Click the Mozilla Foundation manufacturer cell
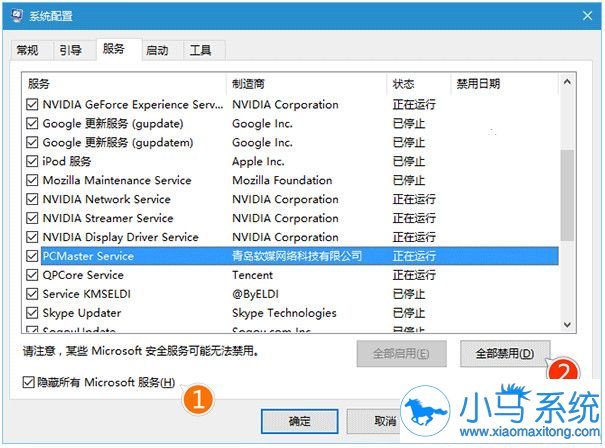Image resolution: width=605 pixels, height=448 pixels. point(282,180)
